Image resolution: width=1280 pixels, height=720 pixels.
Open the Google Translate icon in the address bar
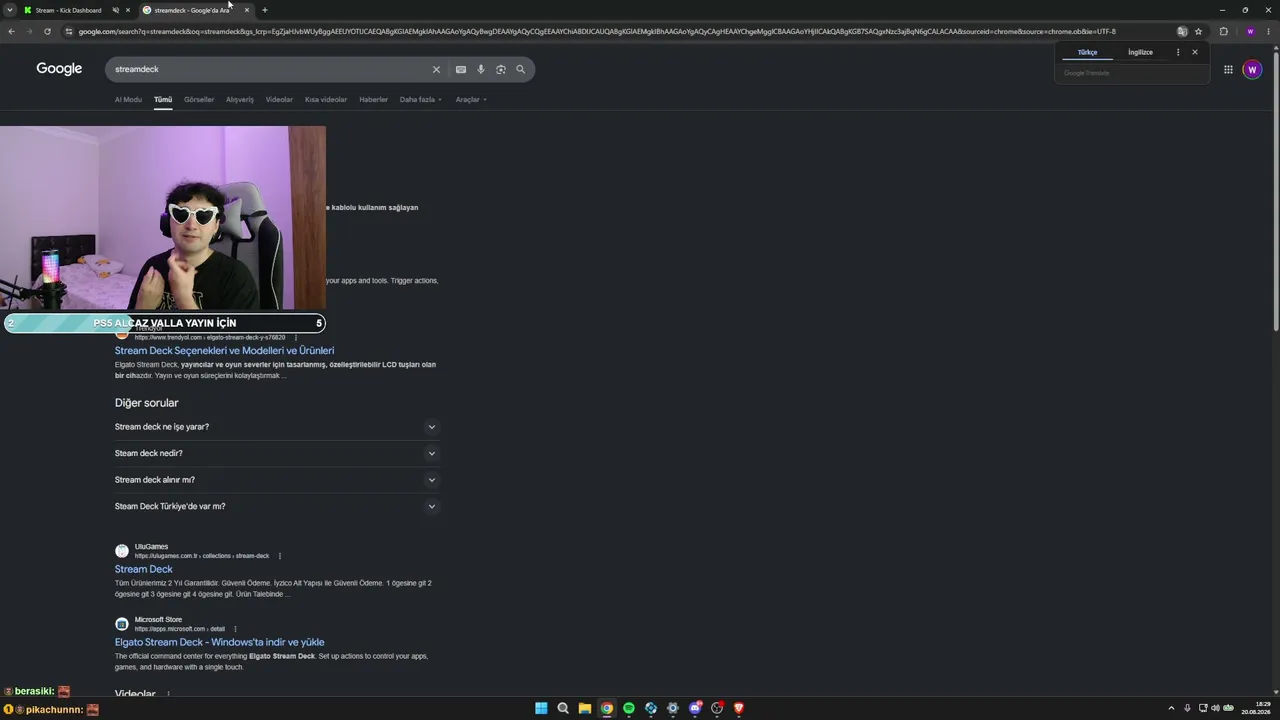point(1182,31)
